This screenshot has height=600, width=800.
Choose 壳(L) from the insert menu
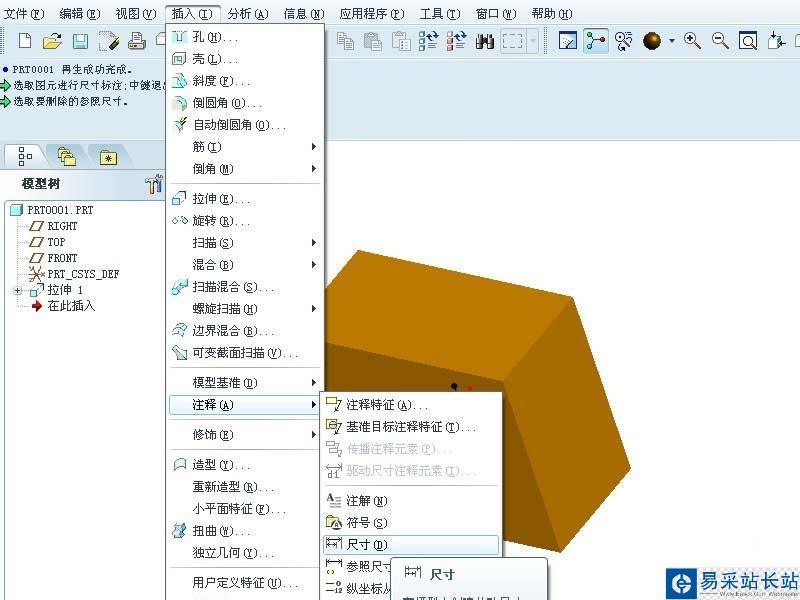click(x=245, y=59)
